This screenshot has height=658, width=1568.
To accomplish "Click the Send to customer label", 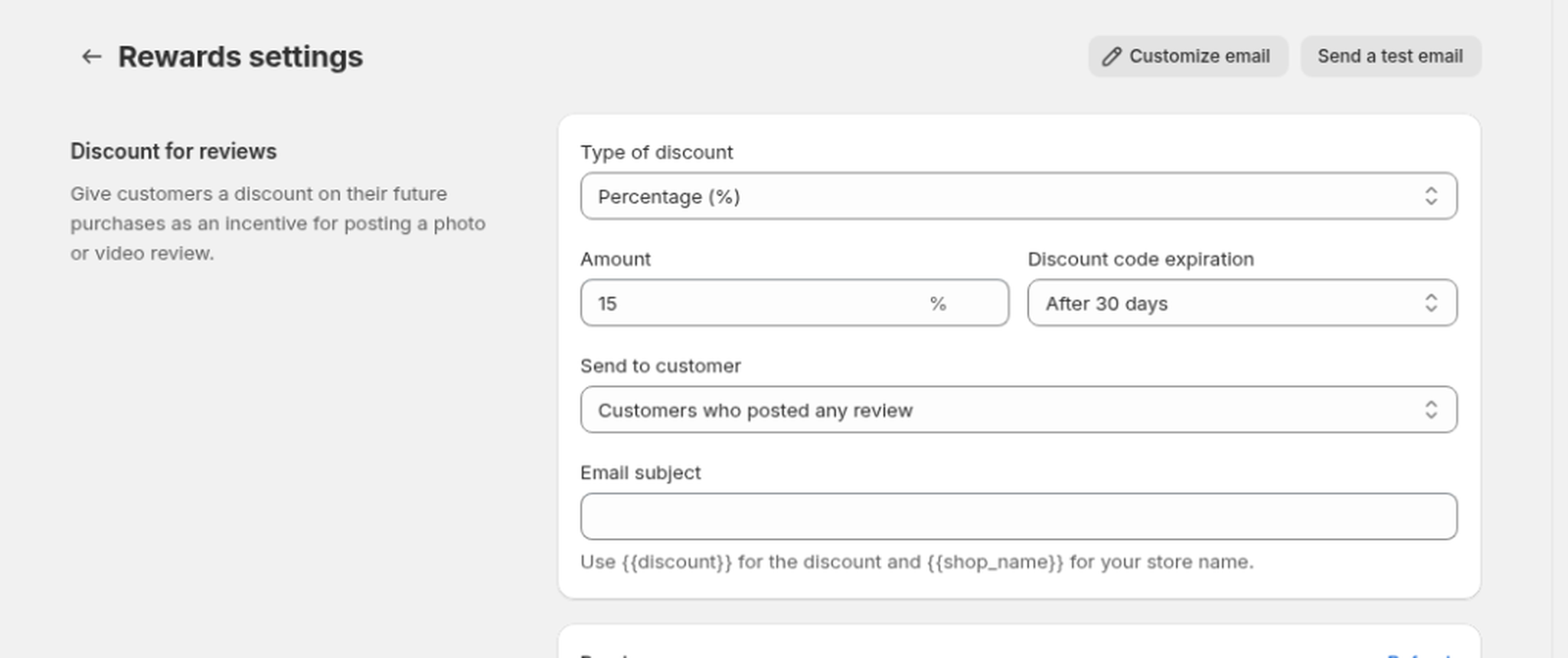I will coord(660,366).
